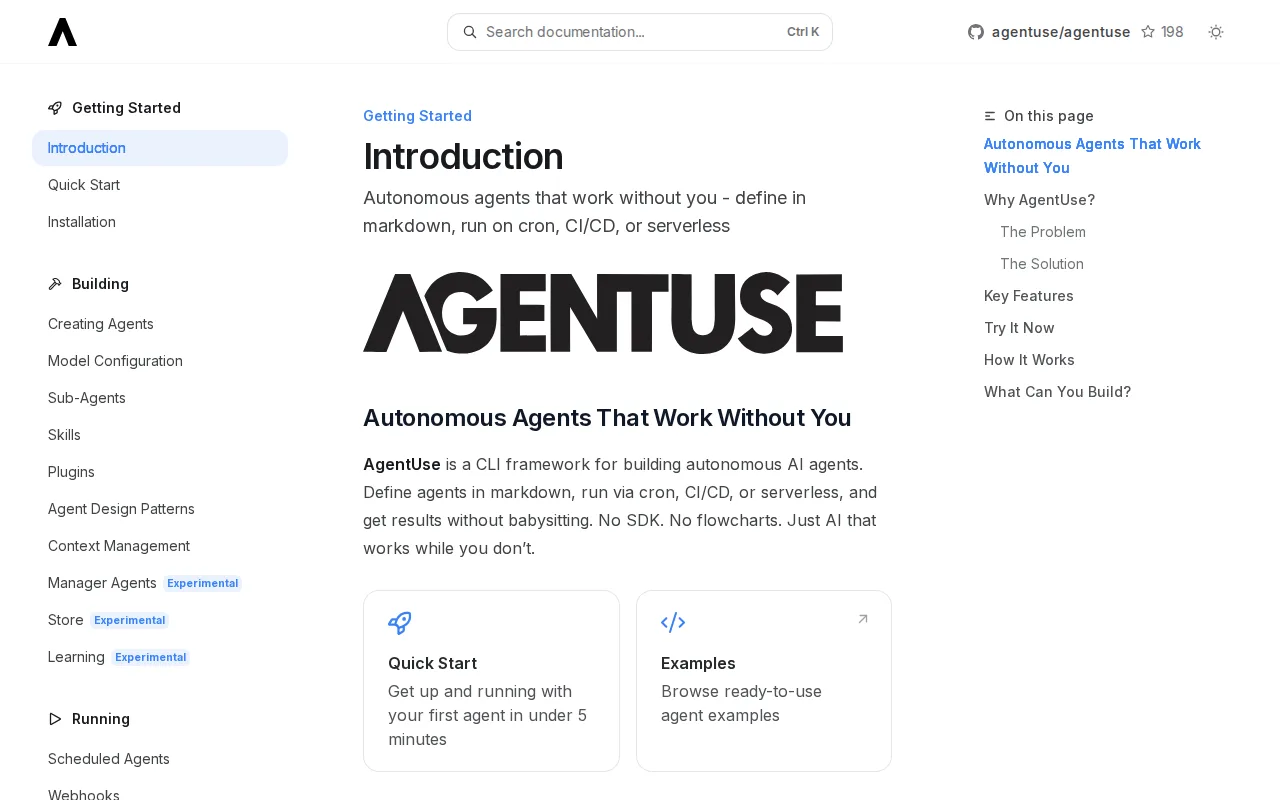The height and width of the screenshot is (800, 1280).
Task: Click the code icon in Examples card
Action: [673, 623]
